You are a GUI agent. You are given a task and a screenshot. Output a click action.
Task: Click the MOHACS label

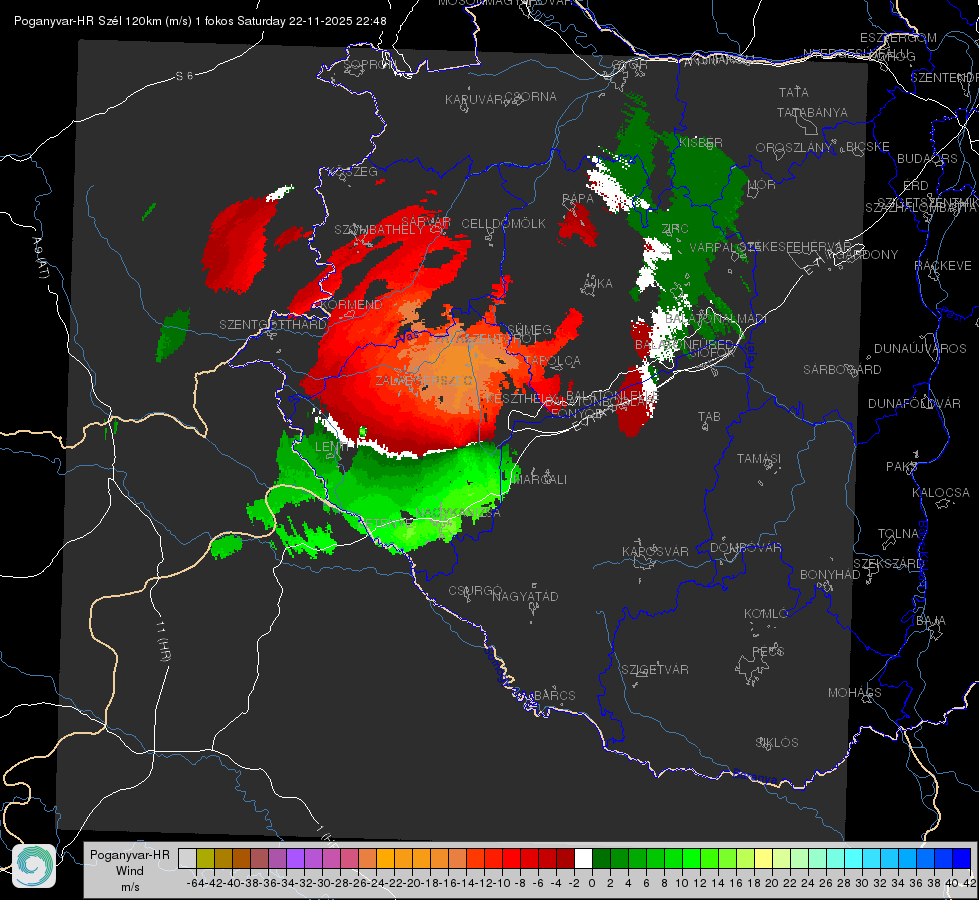click(854, 693)
